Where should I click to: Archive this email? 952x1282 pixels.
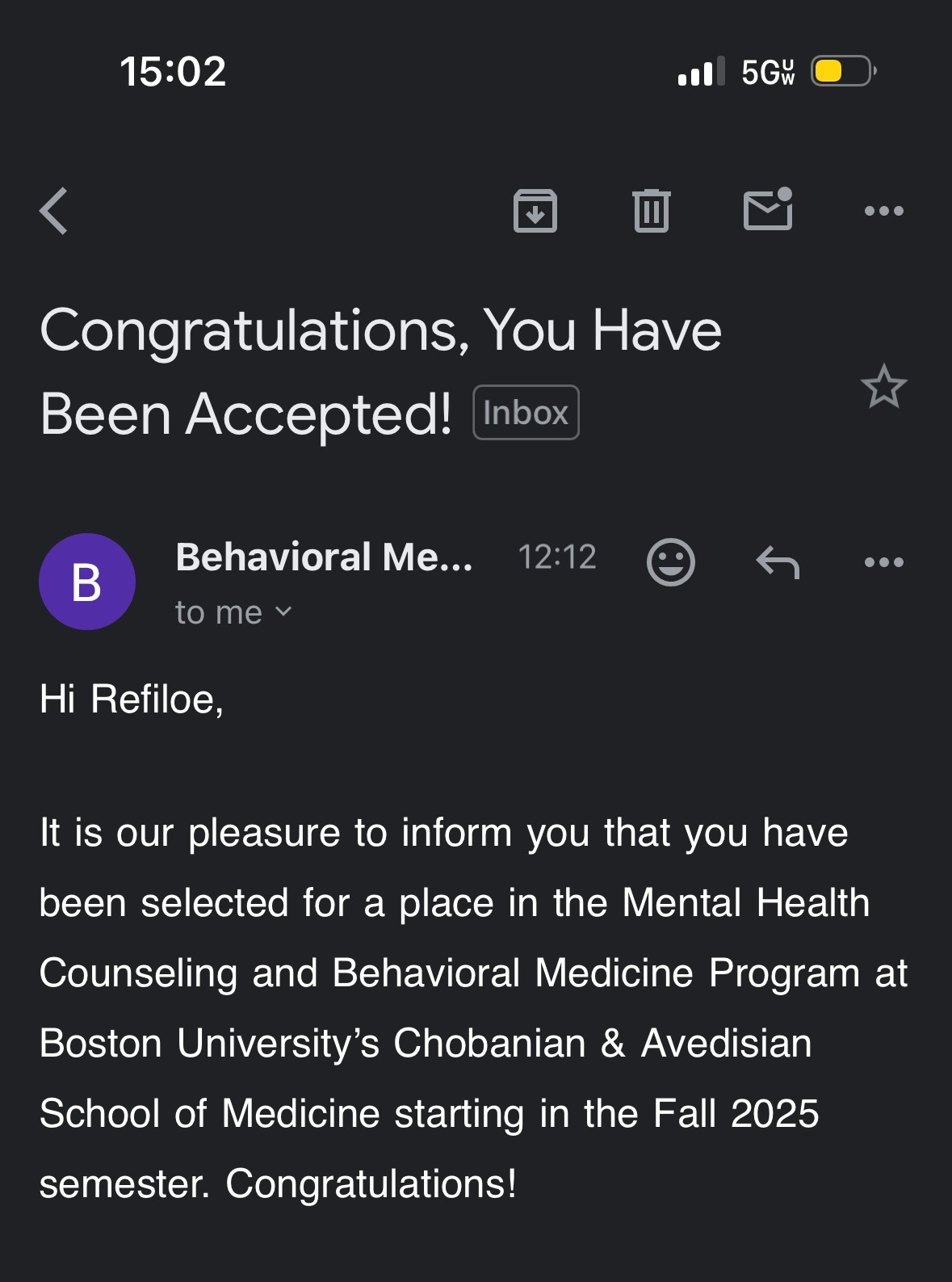pos(535,211)
